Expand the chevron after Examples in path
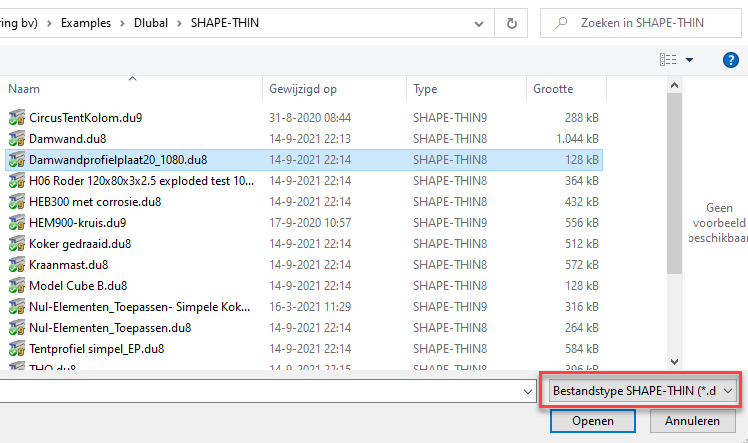Image resolution: width=748 pixels, height=443 pixels. coord(122,23)
